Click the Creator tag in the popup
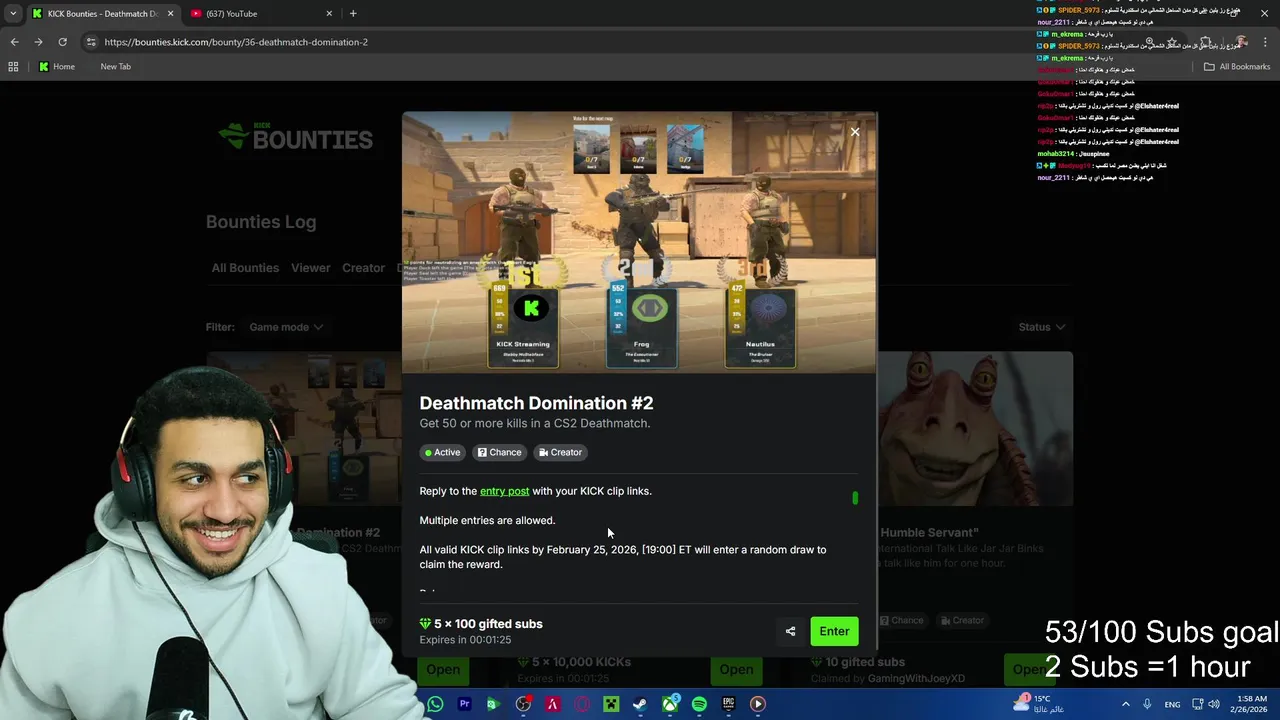The height and width of the screenshot is (720, 1280). pyautogui.click(x=560, y=452)
